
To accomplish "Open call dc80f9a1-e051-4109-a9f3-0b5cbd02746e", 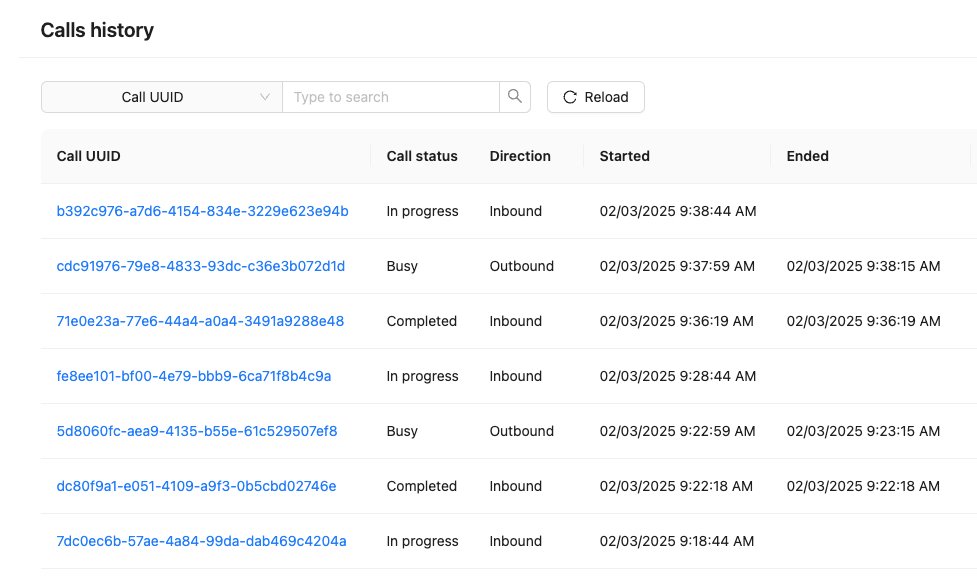I will point(196,486).
